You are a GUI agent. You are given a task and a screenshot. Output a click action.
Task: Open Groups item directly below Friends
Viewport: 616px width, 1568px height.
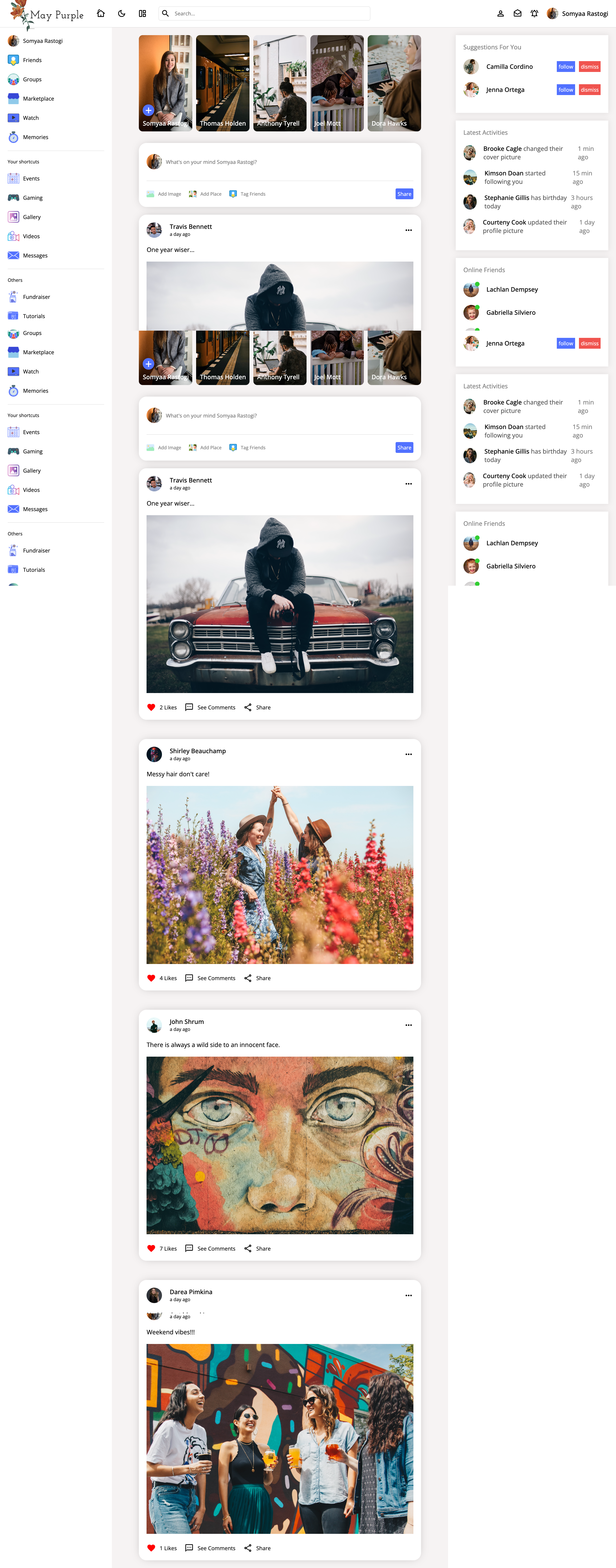(25, 79)
